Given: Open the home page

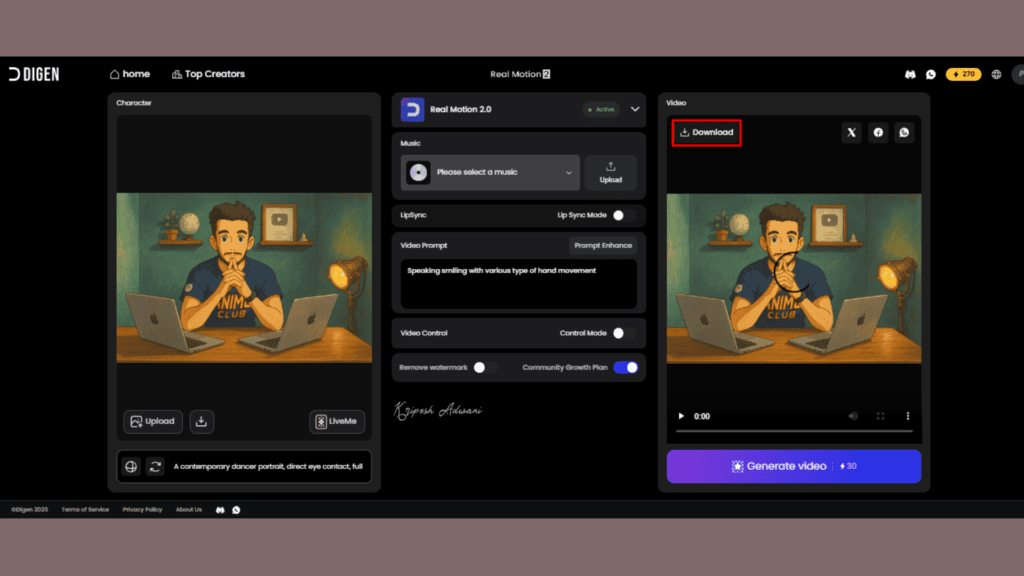Looking at the screenshot, I should point(129,73).
